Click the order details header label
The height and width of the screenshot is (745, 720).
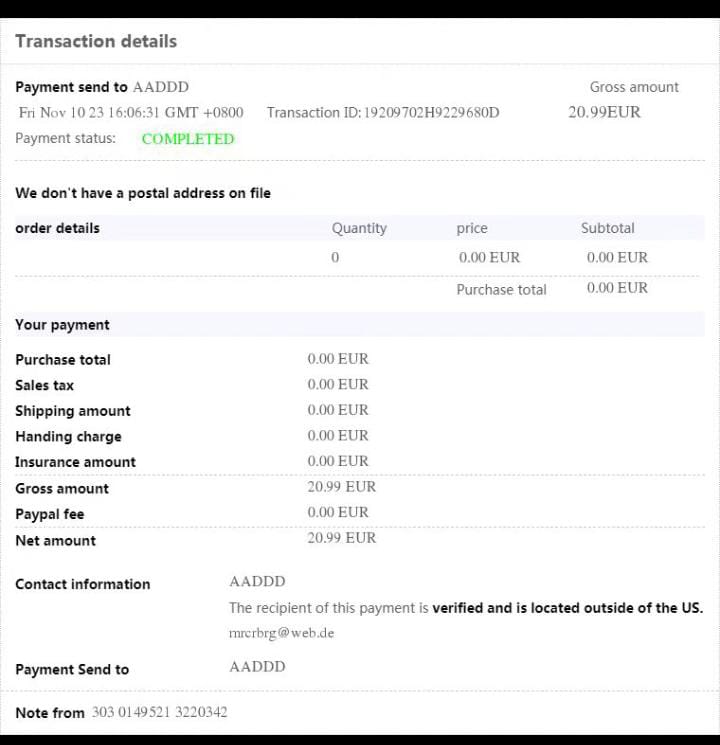click(58, 228)
